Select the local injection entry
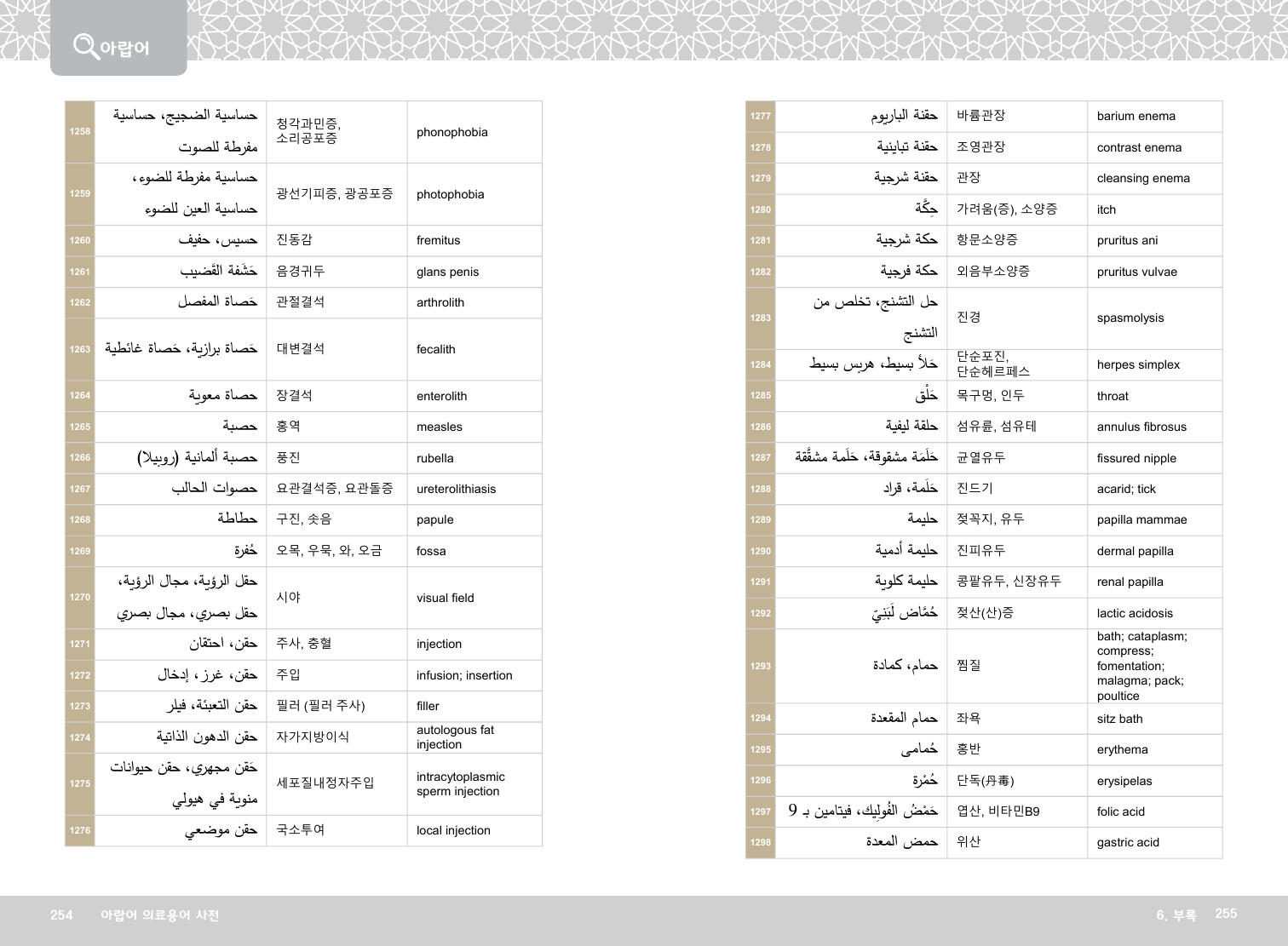This screenshot has height=946, width=1288. tap(453, 830)
